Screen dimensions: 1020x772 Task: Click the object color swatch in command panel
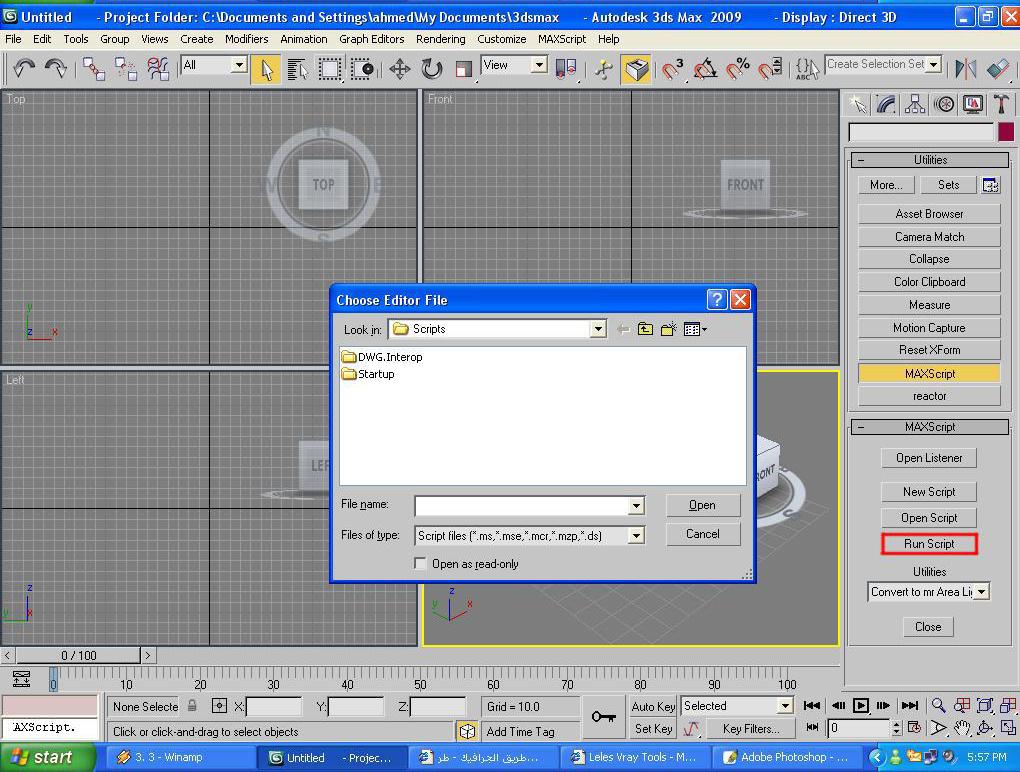(x=1006, y=132)
